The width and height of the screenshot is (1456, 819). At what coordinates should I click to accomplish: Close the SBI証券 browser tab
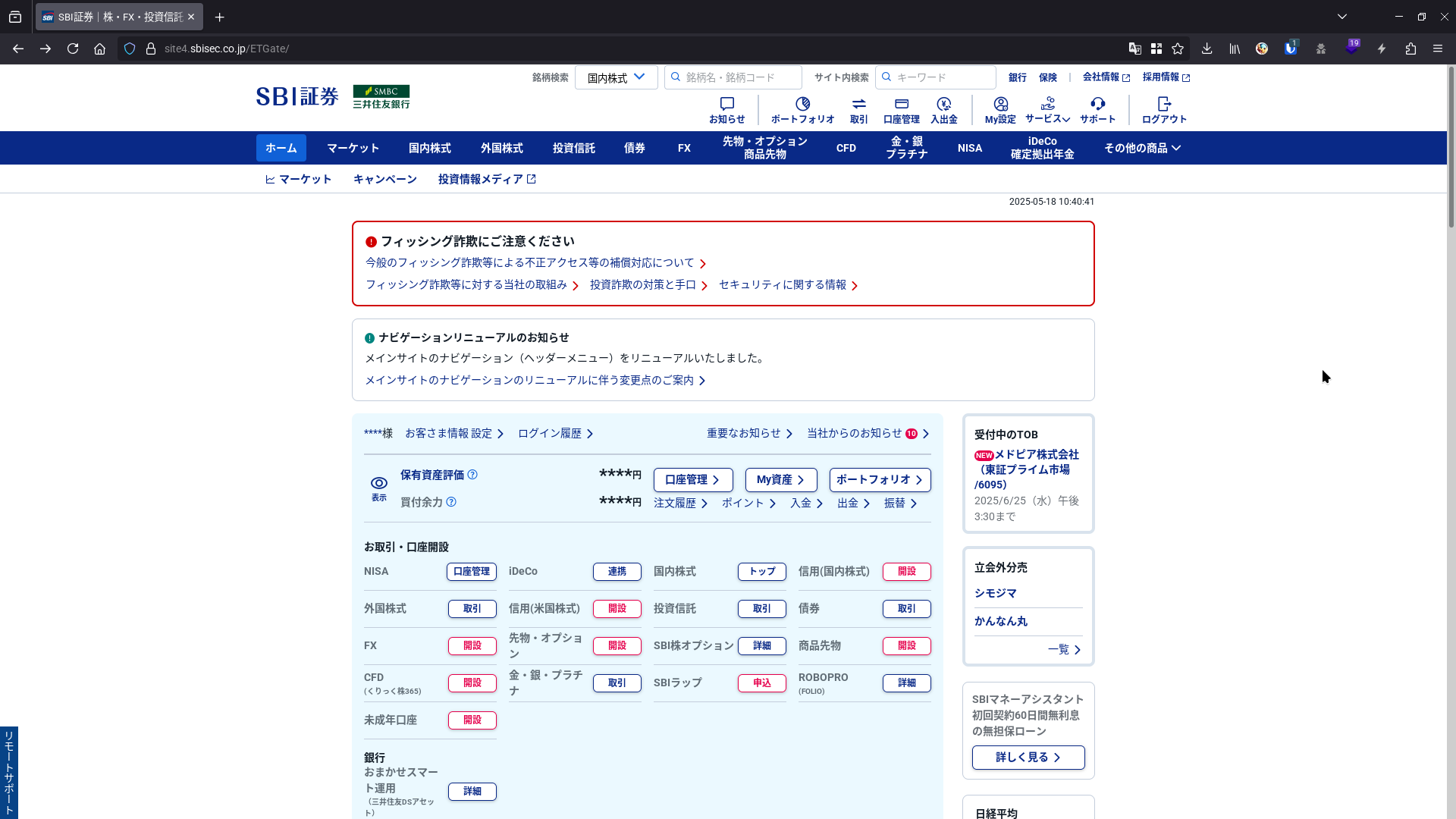[x=191, y=17]
